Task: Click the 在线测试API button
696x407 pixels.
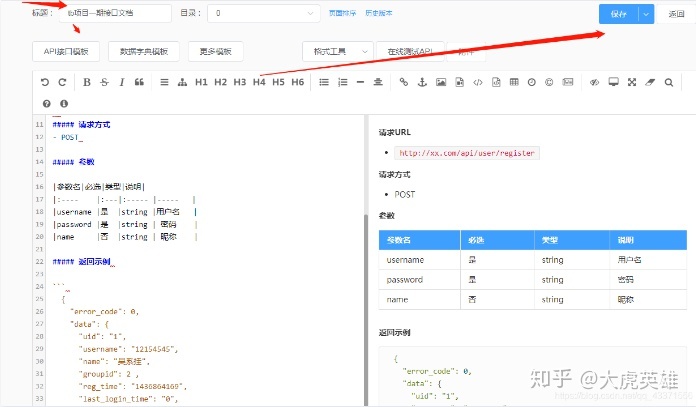Action: (410, 51)
